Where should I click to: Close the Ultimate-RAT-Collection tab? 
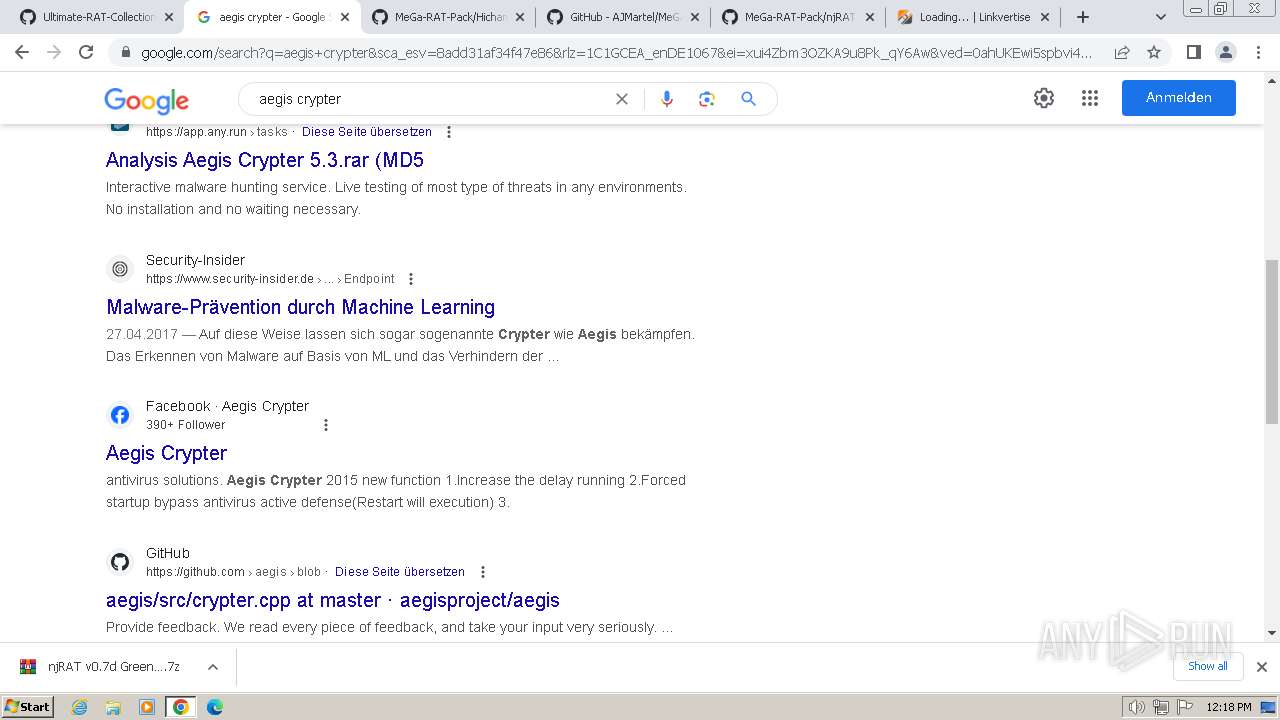(x=169, y=17)
